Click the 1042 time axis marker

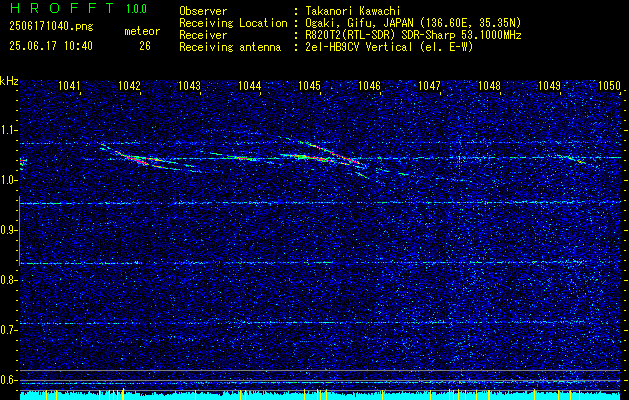click(130, 85)
